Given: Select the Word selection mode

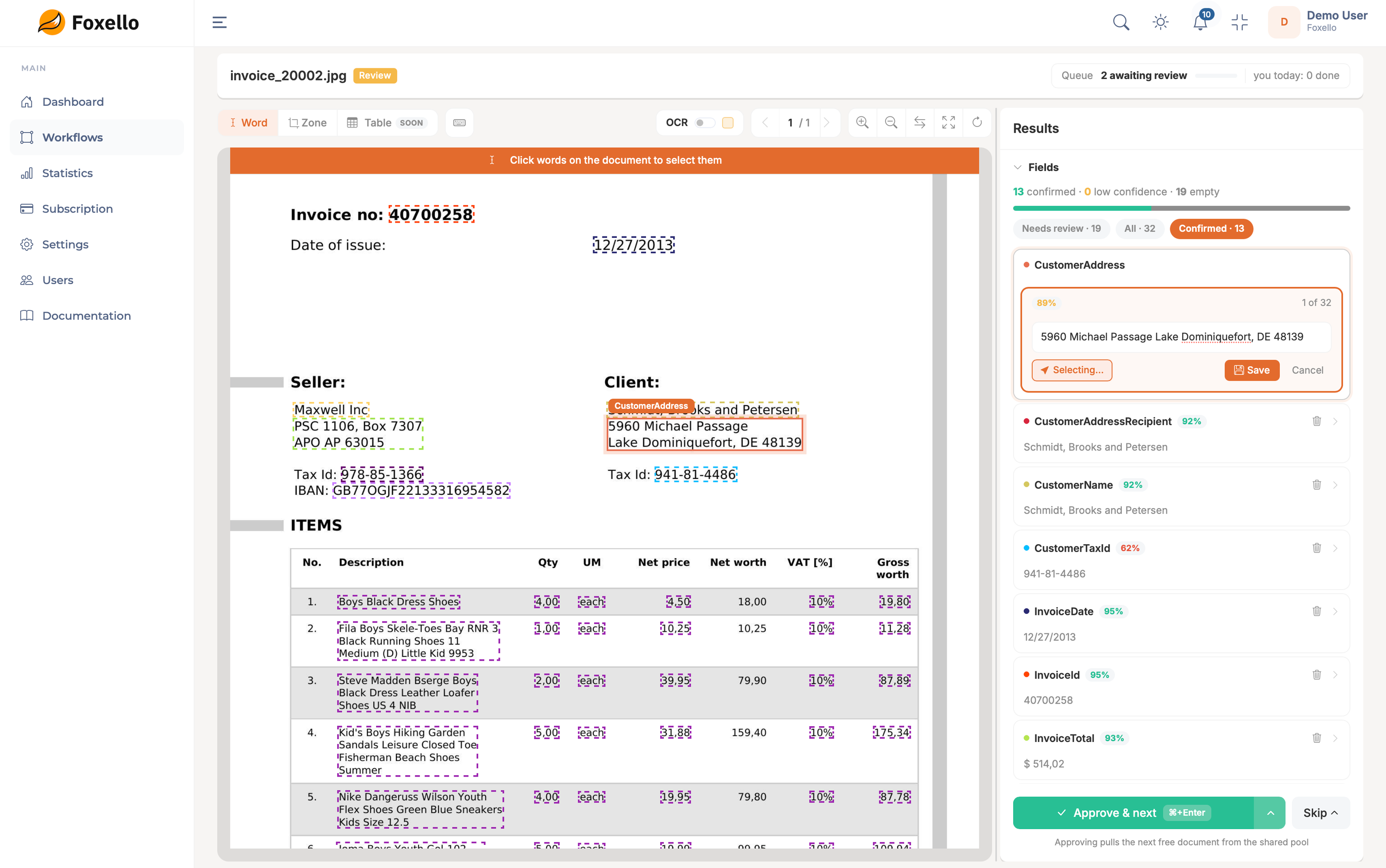Looking at the screenshot, I should [x=248, y=122].
